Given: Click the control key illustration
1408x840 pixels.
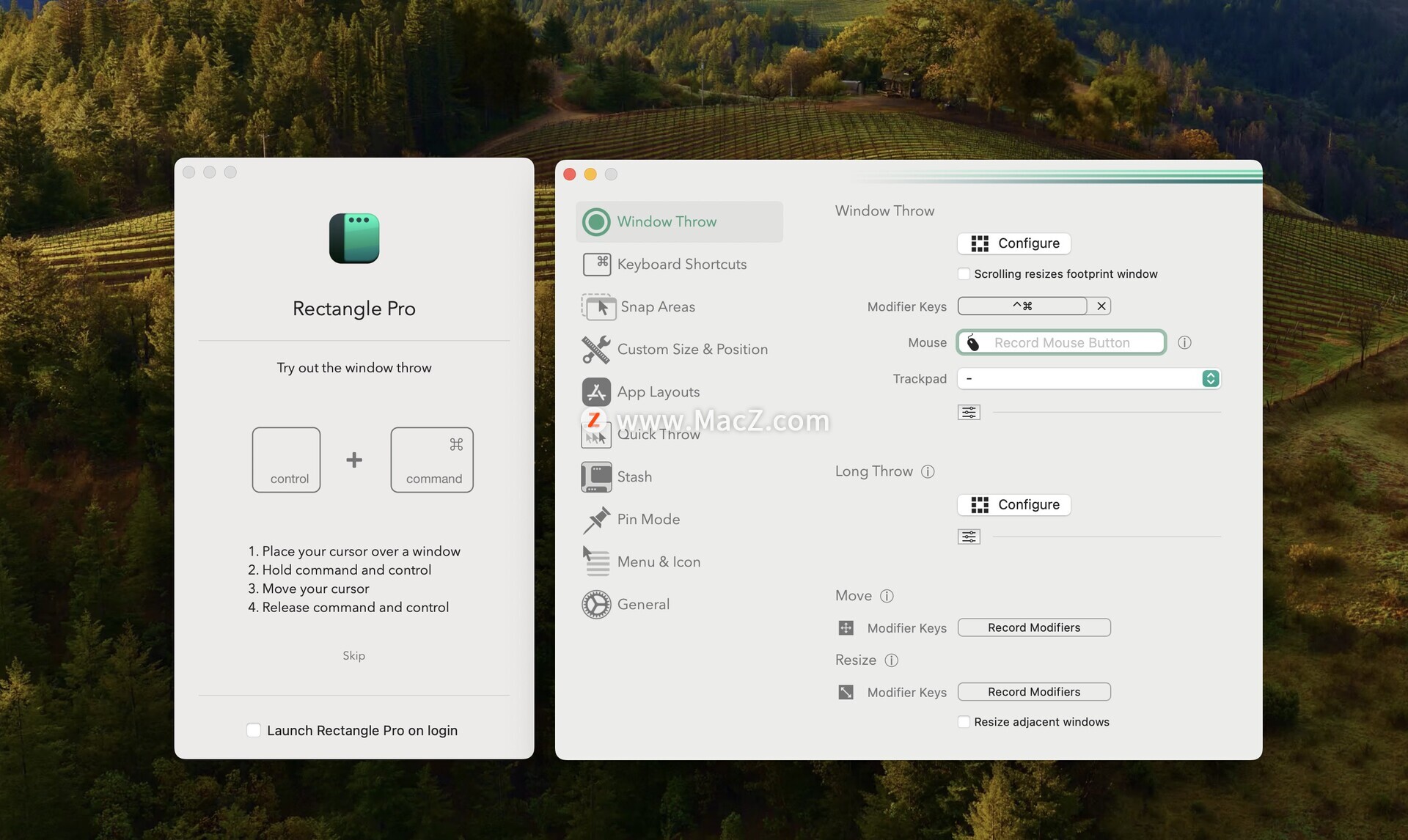Looking at the screenshot, I should pyautogui.click(x=286, y=460).
